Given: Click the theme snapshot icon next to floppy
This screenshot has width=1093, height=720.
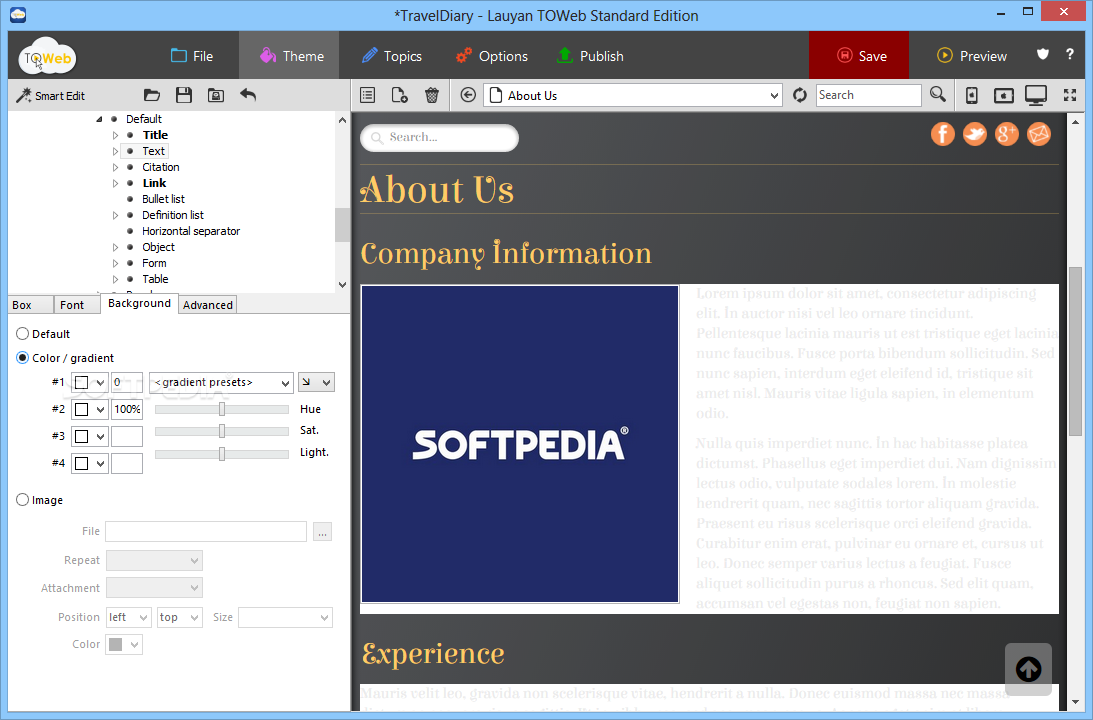Looking at the screenshot, I should coord(216,95).
